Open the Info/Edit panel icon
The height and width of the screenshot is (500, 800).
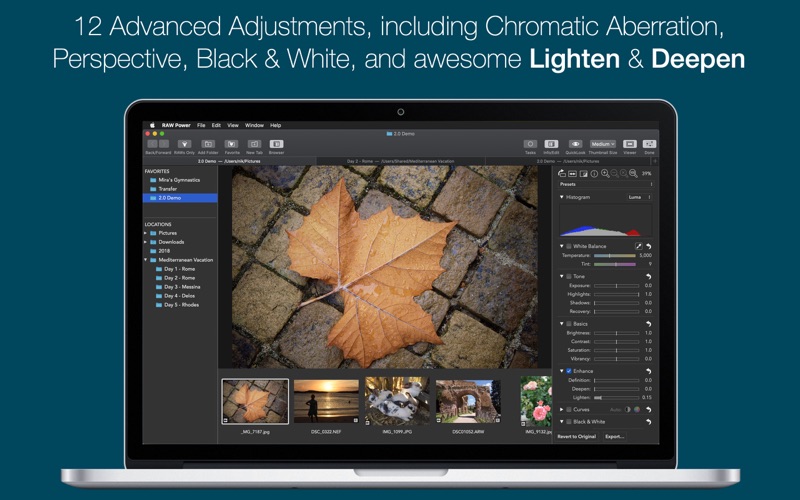551,144
